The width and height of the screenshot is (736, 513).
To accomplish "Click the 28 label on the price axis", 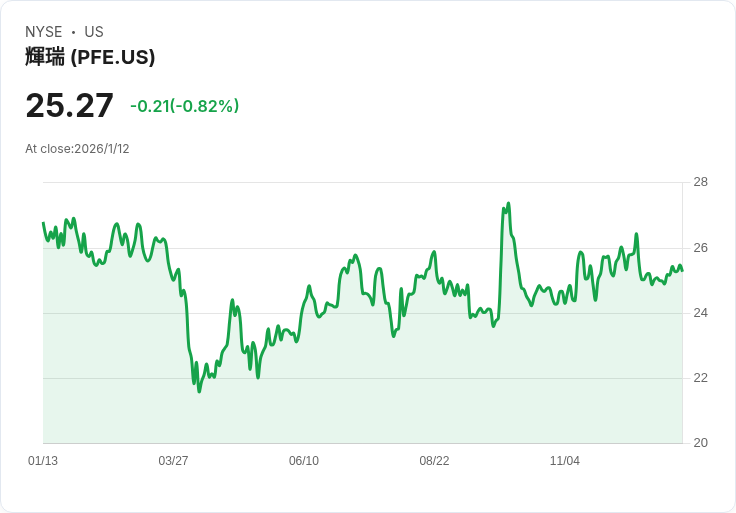I will coord(700,182).
